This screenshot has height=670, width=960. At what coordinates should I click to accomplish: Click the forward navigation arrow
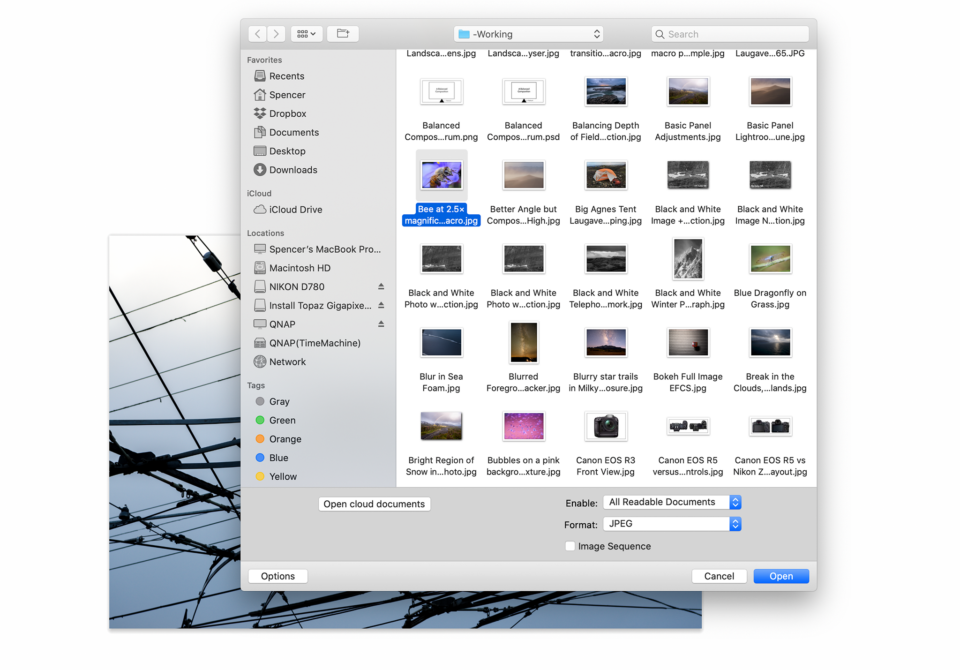[277, 34]
